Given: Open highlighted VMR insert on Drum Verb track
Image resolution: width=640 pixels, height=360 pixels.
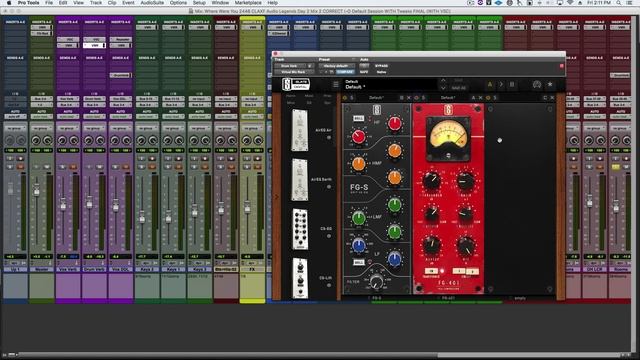Looking at the screenshot, I should click(95, 45).
